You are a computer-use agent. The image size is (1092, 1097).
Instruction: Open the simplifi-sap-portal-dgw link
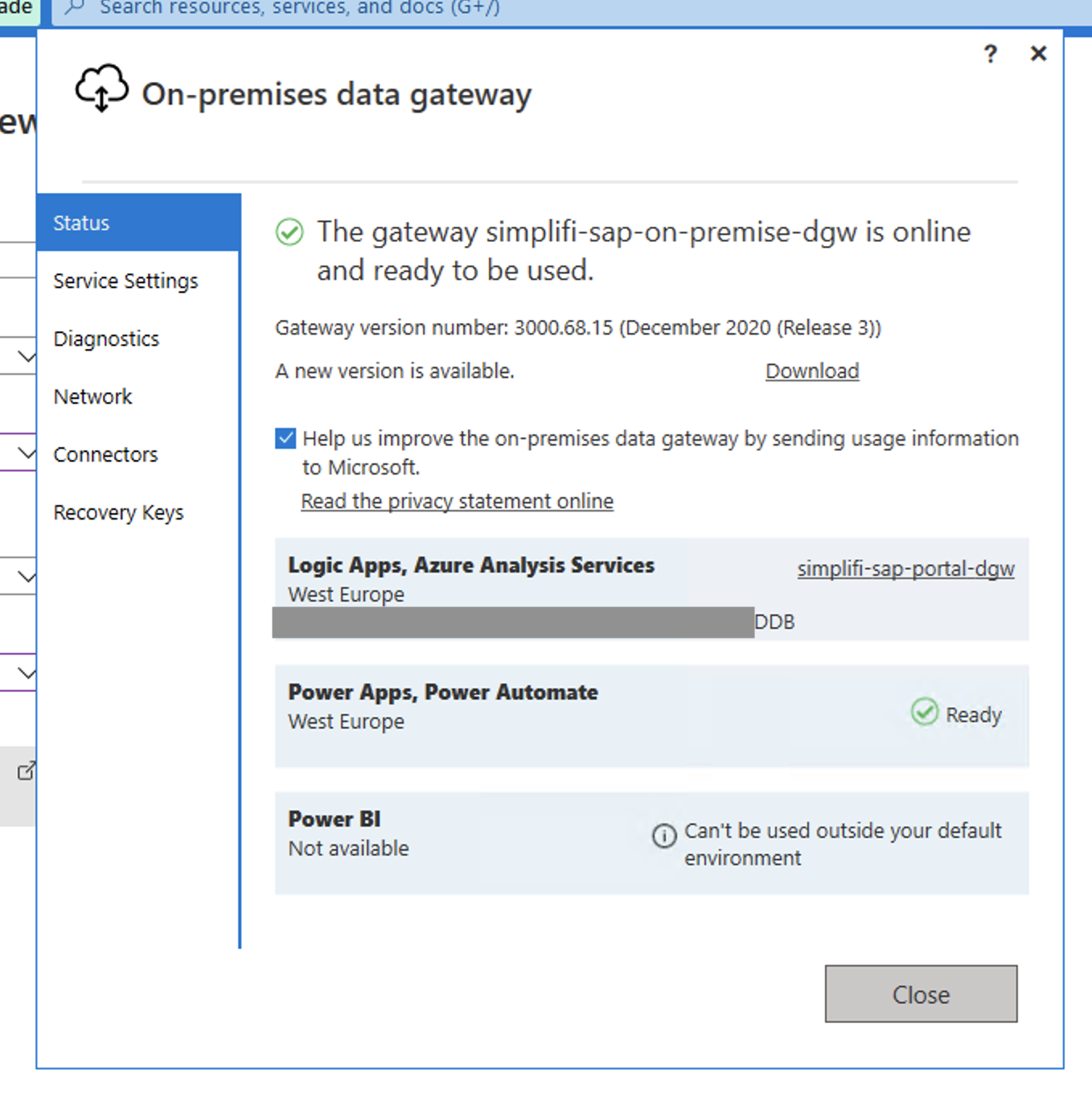[905, 569]
